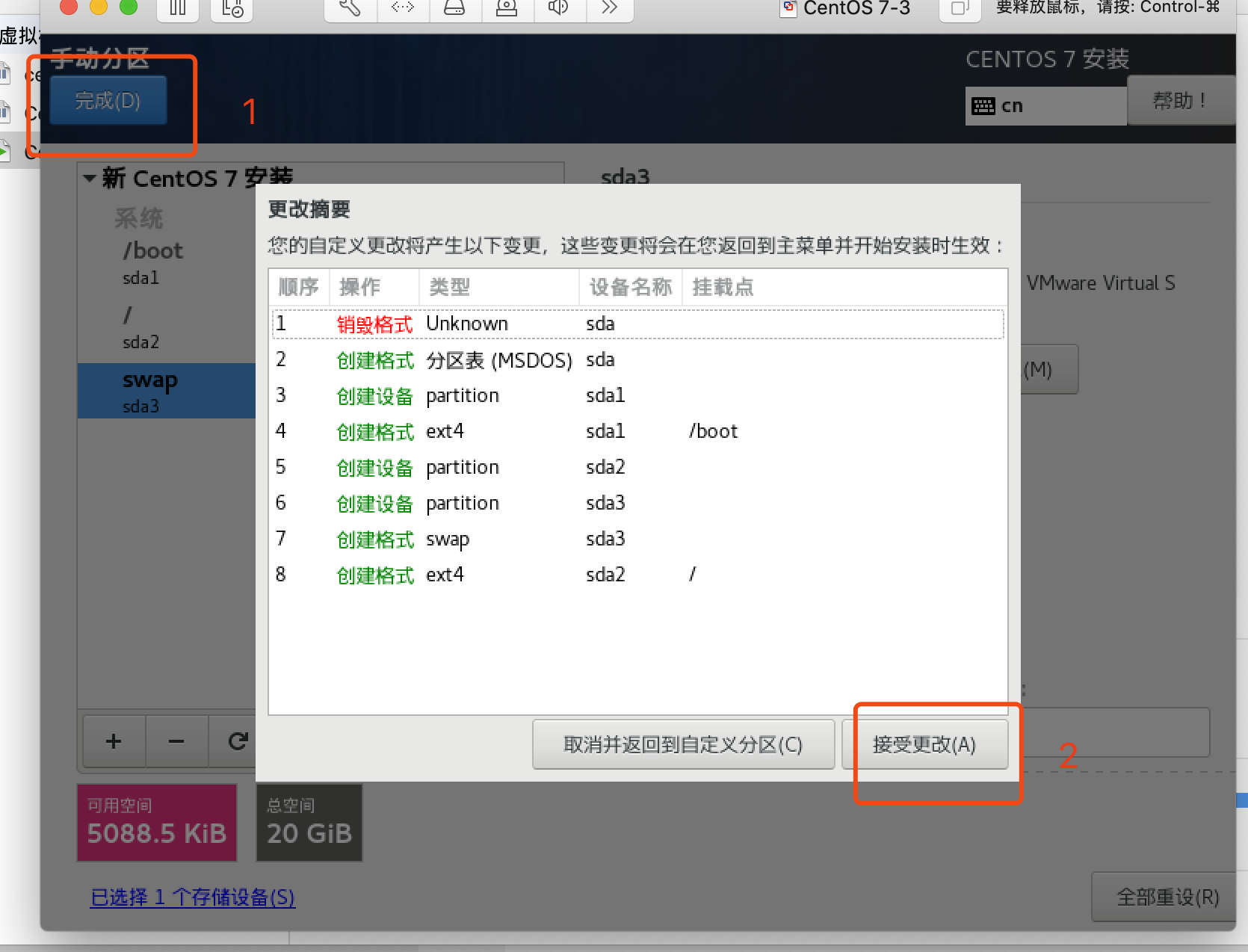Select row 1 销毁格式 Unknown sda
The height and width of the screenshot is (952, 1248).
[x=637, y=324]
